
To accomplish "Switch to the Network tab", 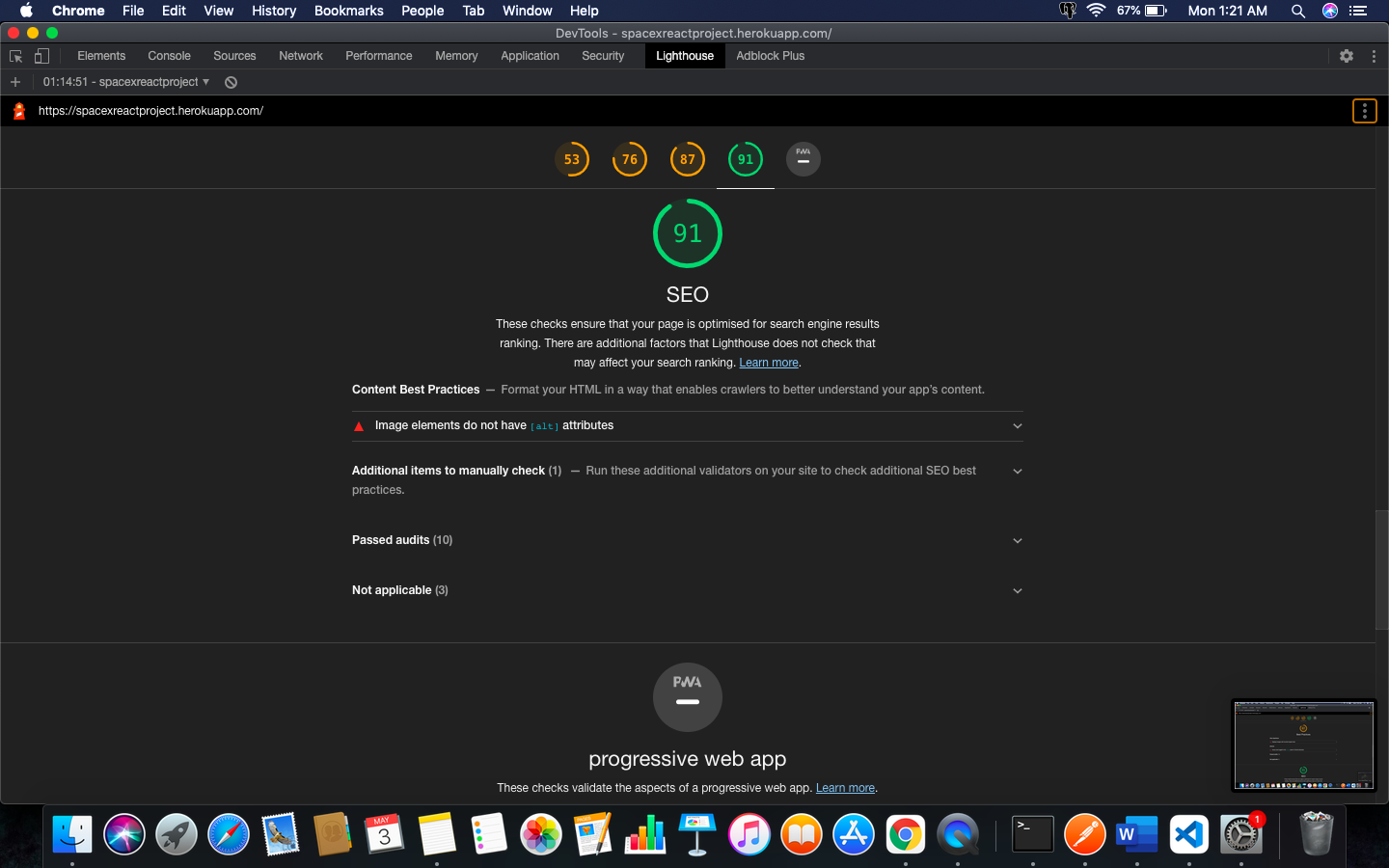I will pos(301,56).
